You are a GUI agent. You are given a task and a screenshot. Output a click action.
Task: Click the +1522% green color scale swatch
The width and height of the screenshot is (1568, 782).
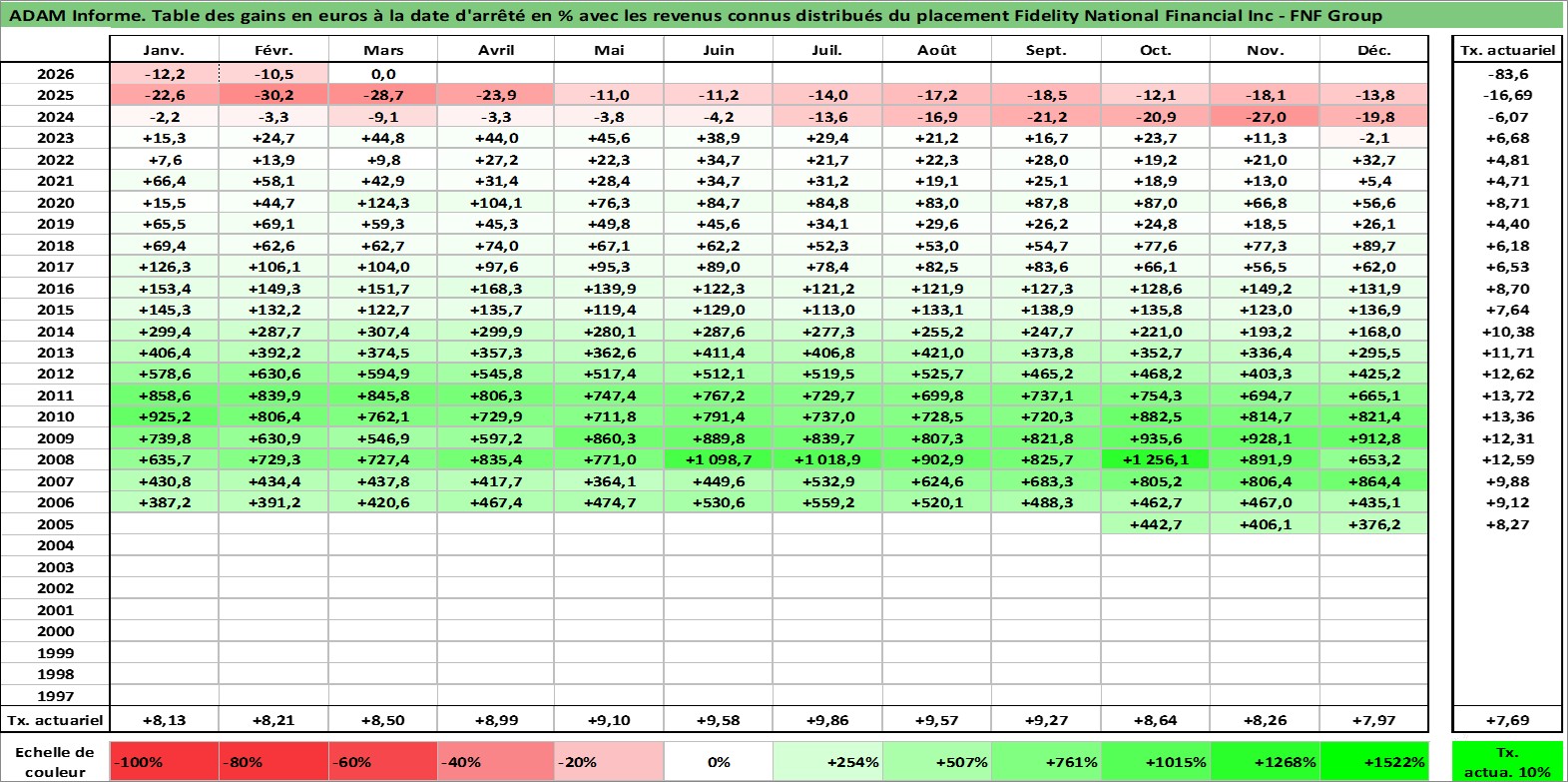[1373, 762]
